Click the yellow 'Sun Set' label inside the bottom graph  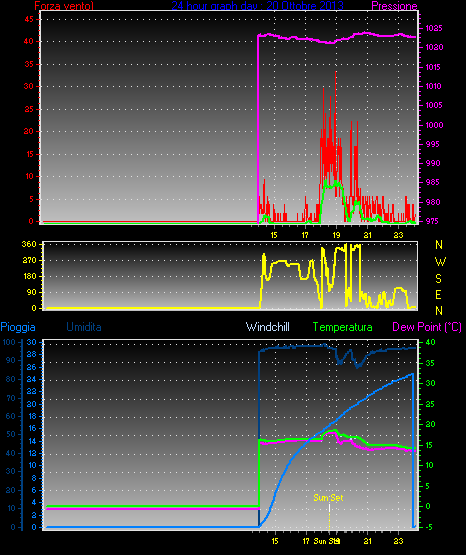pos(328,498)
